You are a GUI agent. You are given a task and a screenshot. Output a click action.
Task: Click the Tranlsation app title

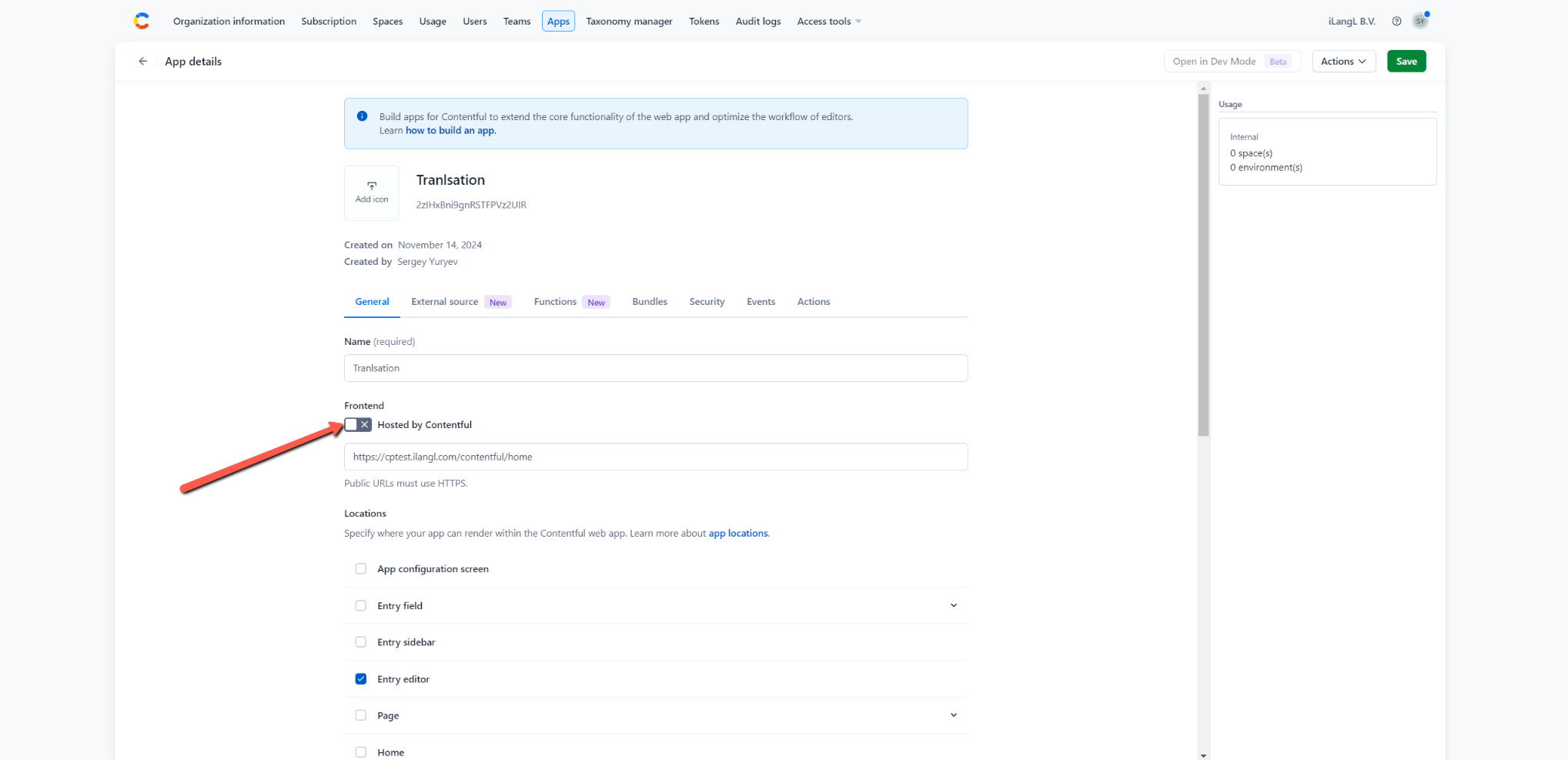450,180
